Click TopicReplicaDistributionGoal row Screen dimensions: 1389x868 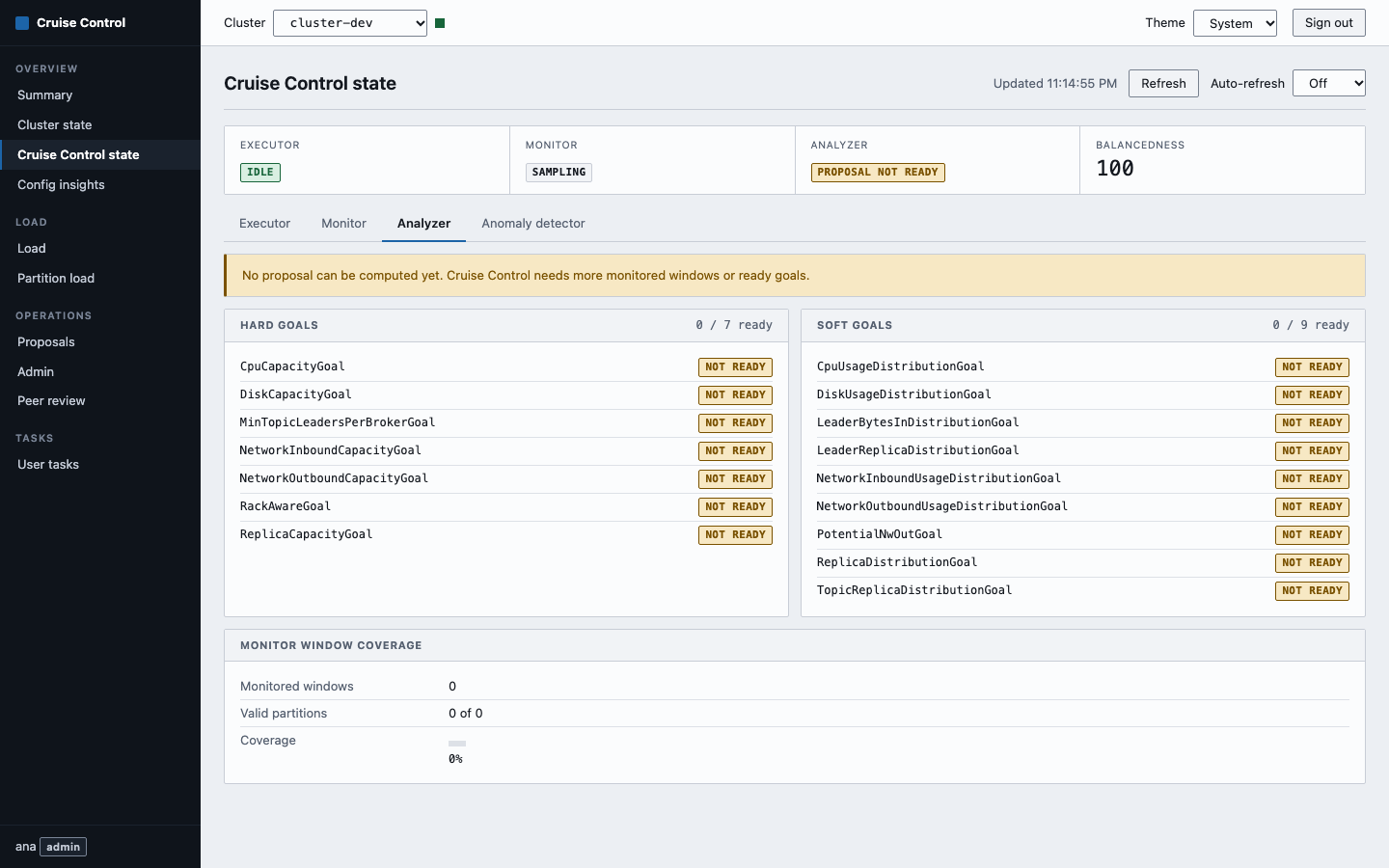pyautogui.click(x=1083, y=591)
